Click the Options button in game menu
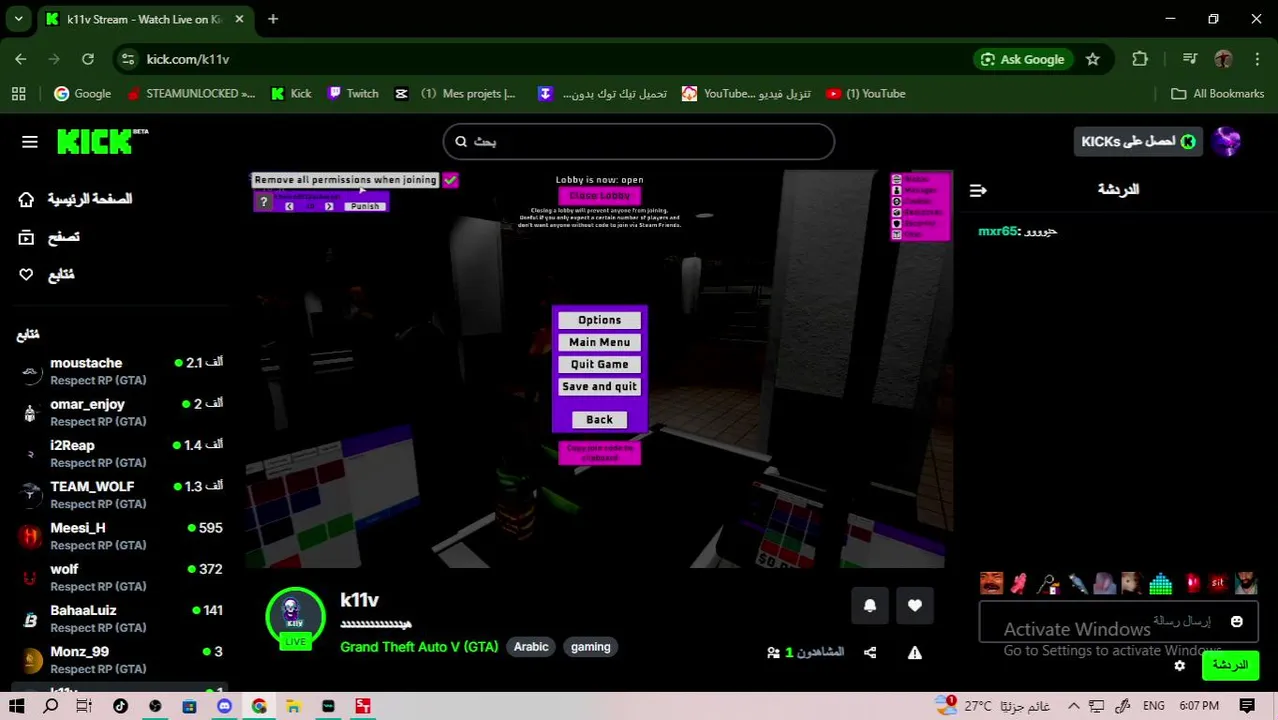Viewport: 1278px width, 720px height. (599, 320)
